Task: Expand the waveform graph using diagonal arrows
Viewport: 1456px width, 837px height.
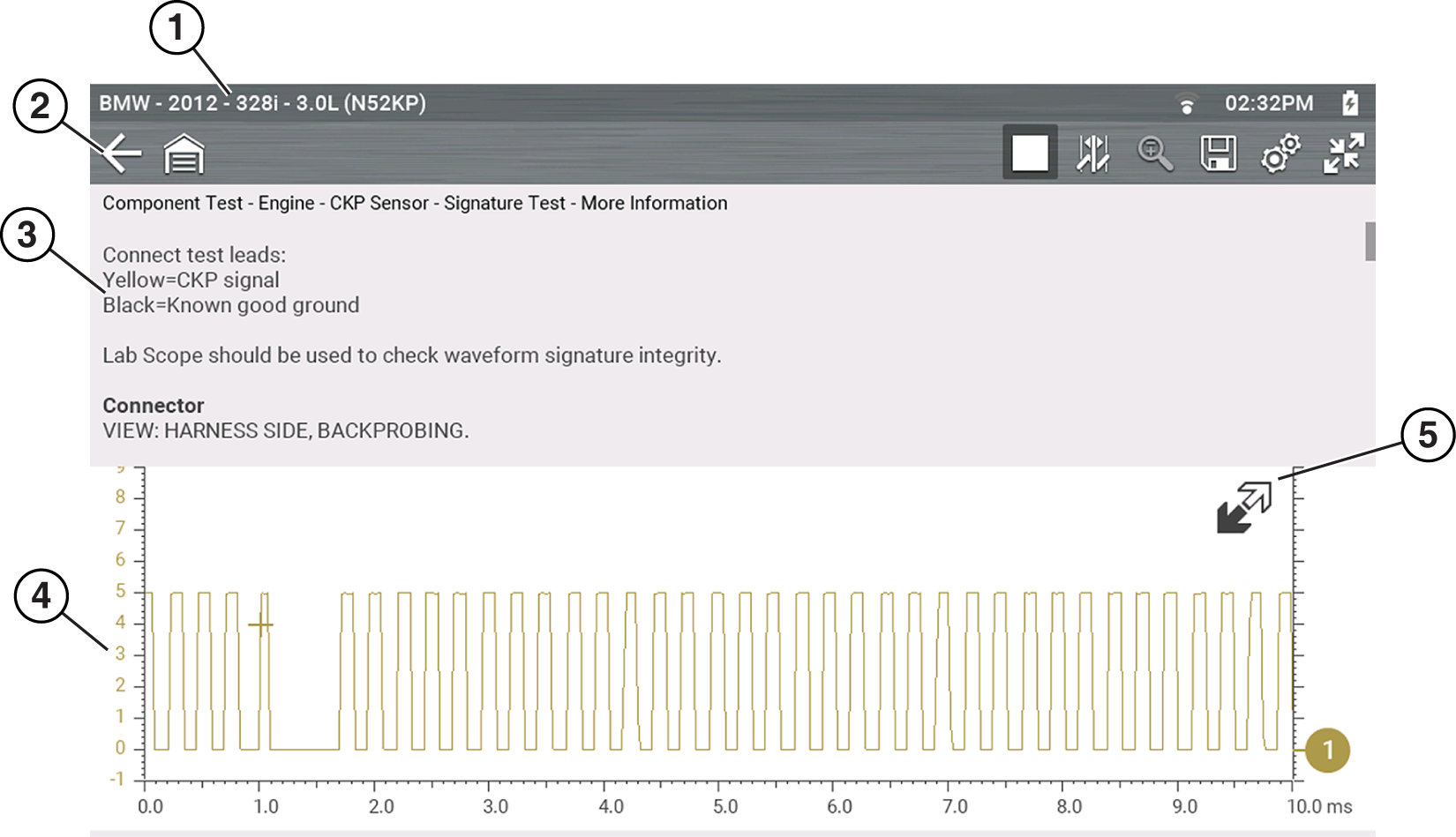Action: click(x=1244, y=507)
